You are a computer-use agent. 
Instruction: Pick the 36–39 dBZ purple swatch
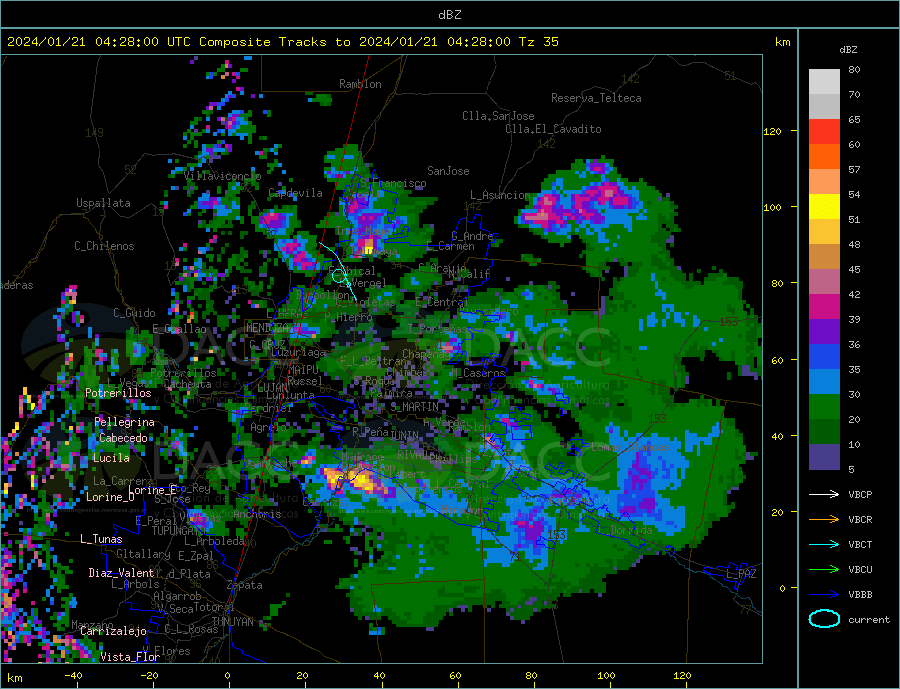click(x=824, y=332)
